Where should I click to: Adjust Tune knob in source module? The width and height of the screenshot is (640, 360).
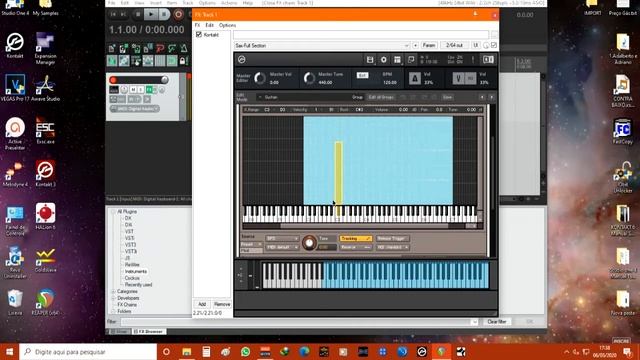point(309,243)
